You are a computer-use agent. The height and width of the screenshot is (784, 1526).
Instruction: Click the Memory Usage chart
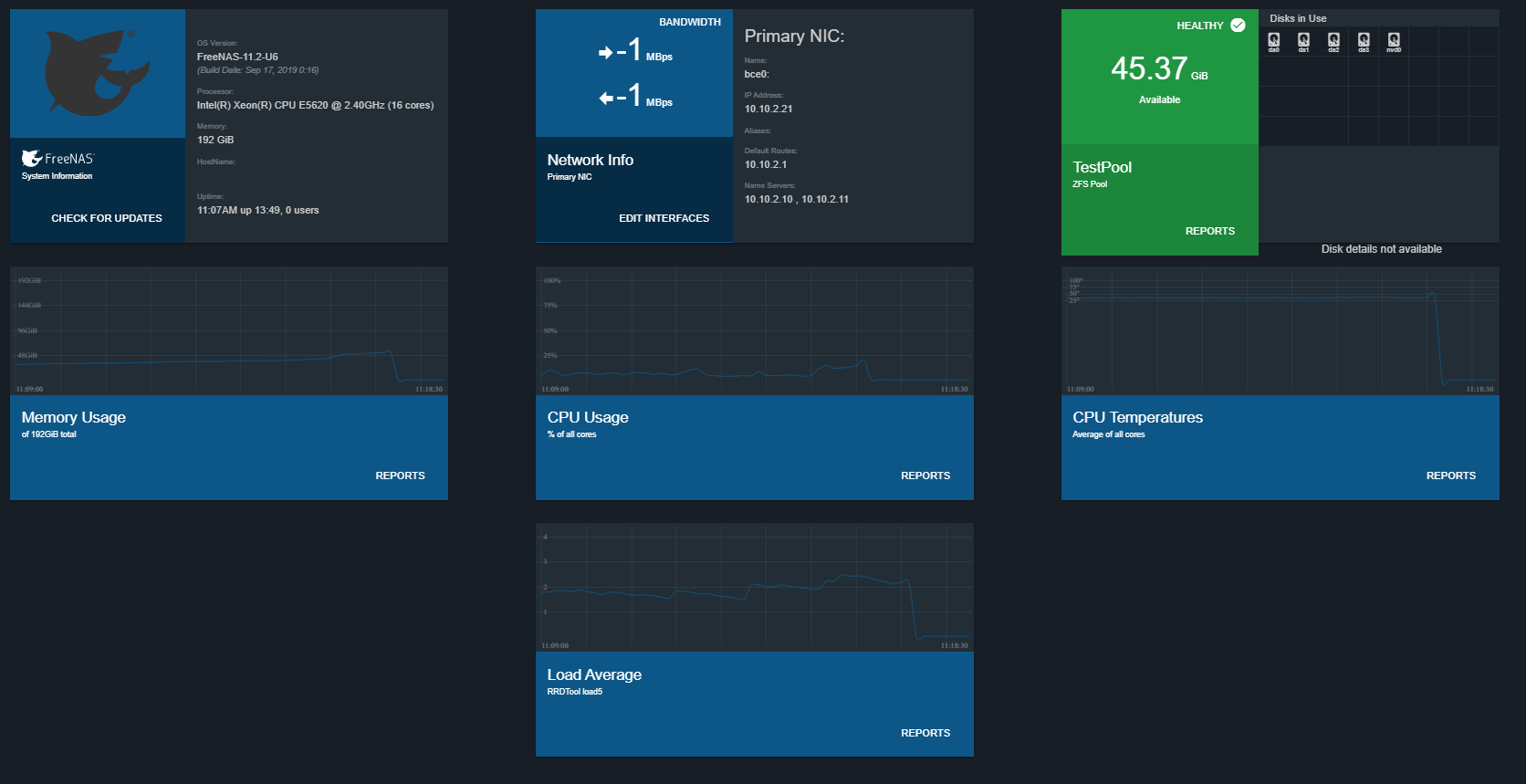point(229,331)
